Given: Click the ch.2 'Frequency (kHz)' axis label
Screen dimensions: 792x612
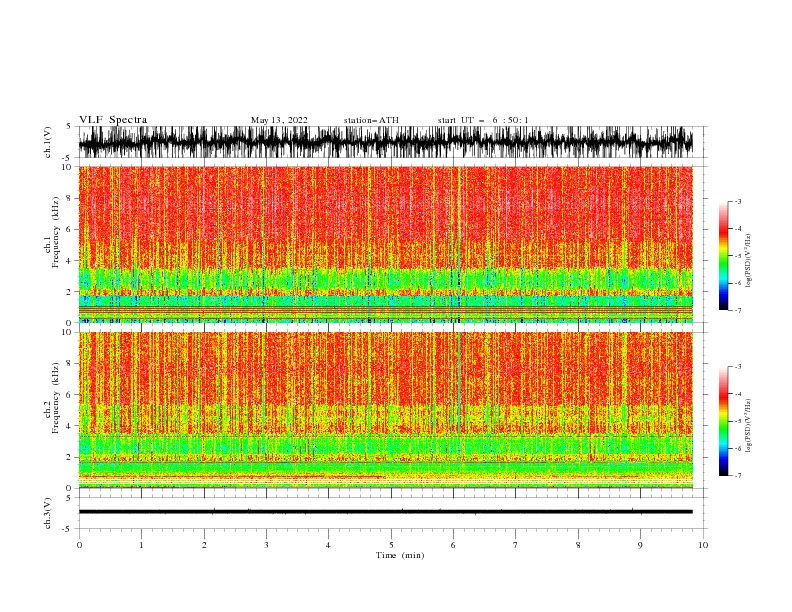Looking at the screenshot, I should (x=55, y=397).
